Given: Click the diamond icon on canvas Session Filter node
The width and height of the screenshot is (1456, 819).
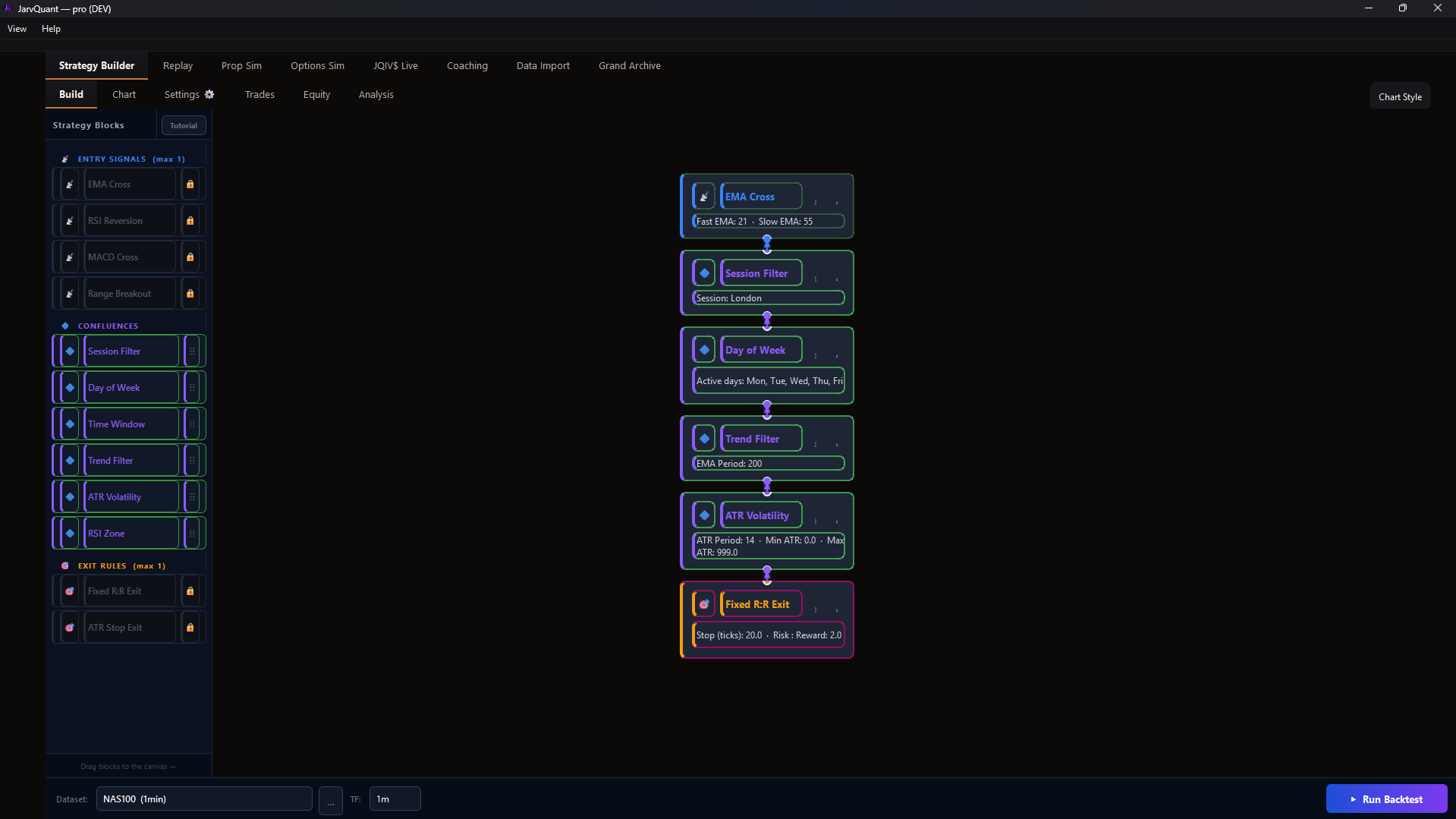Looking at the screenshot, I should (x=704, y=273).
